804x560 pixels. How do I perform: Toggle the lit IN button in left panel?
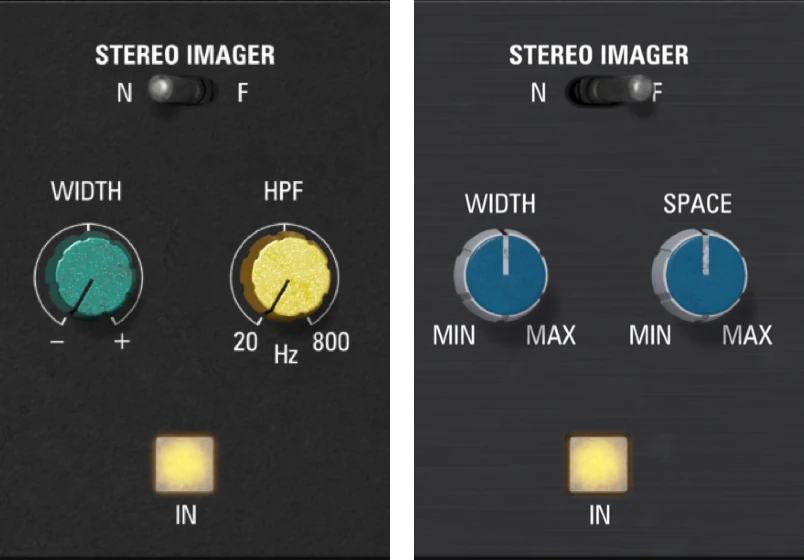[185, 465]
